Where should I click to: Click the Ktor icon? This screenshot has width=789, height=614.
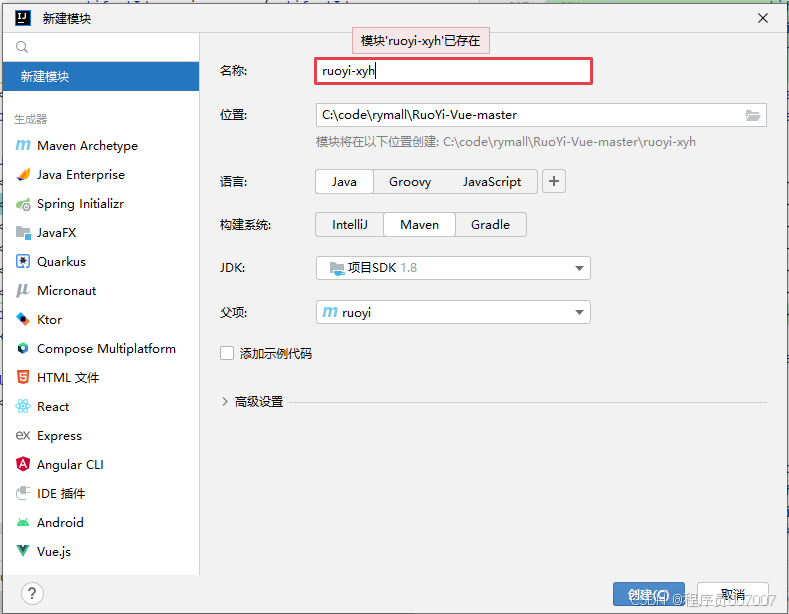tap(23, 320)
